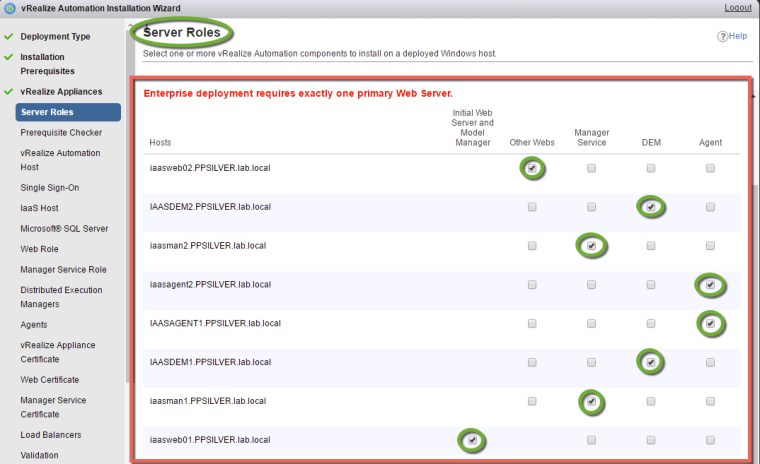Open the Distributed Execution Managers step

pyautogui.click(x=61, y=297)
